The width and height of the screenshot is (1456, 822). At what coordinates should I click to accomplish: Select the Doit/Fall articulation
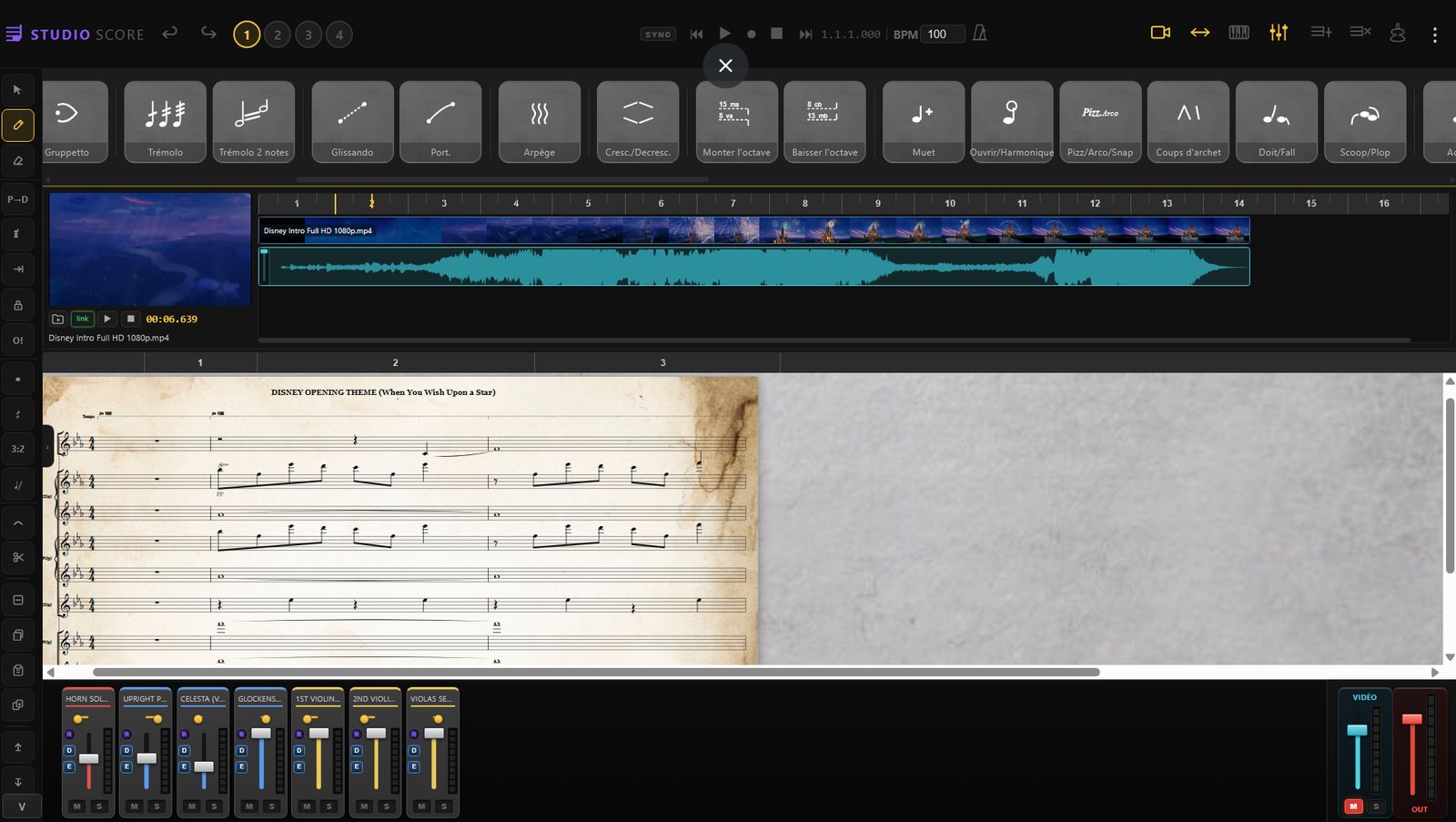pyautogui.click(x=1277, y=122)
